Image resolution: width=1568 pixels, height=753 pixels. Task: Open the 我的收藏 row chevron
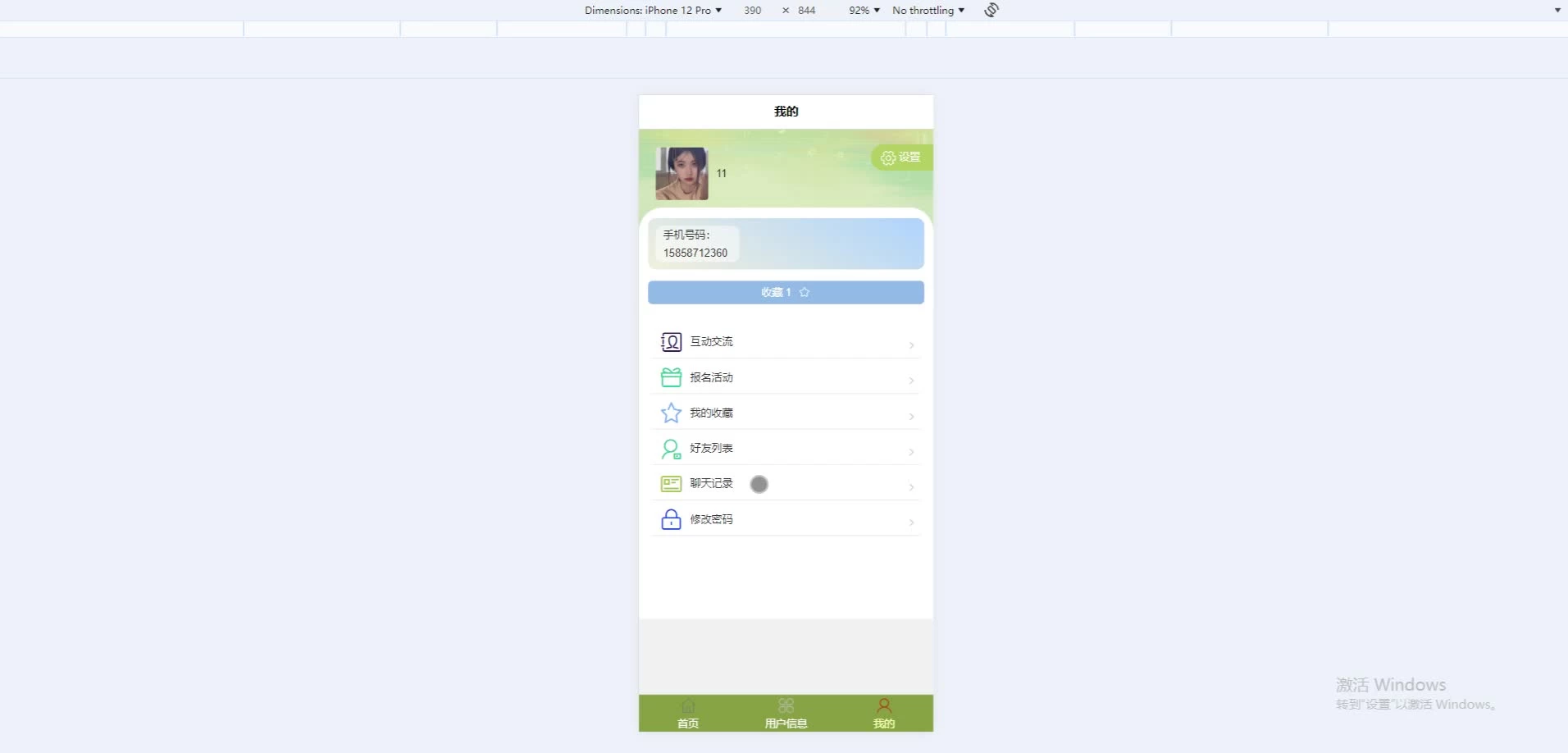(x=912, y=417)
